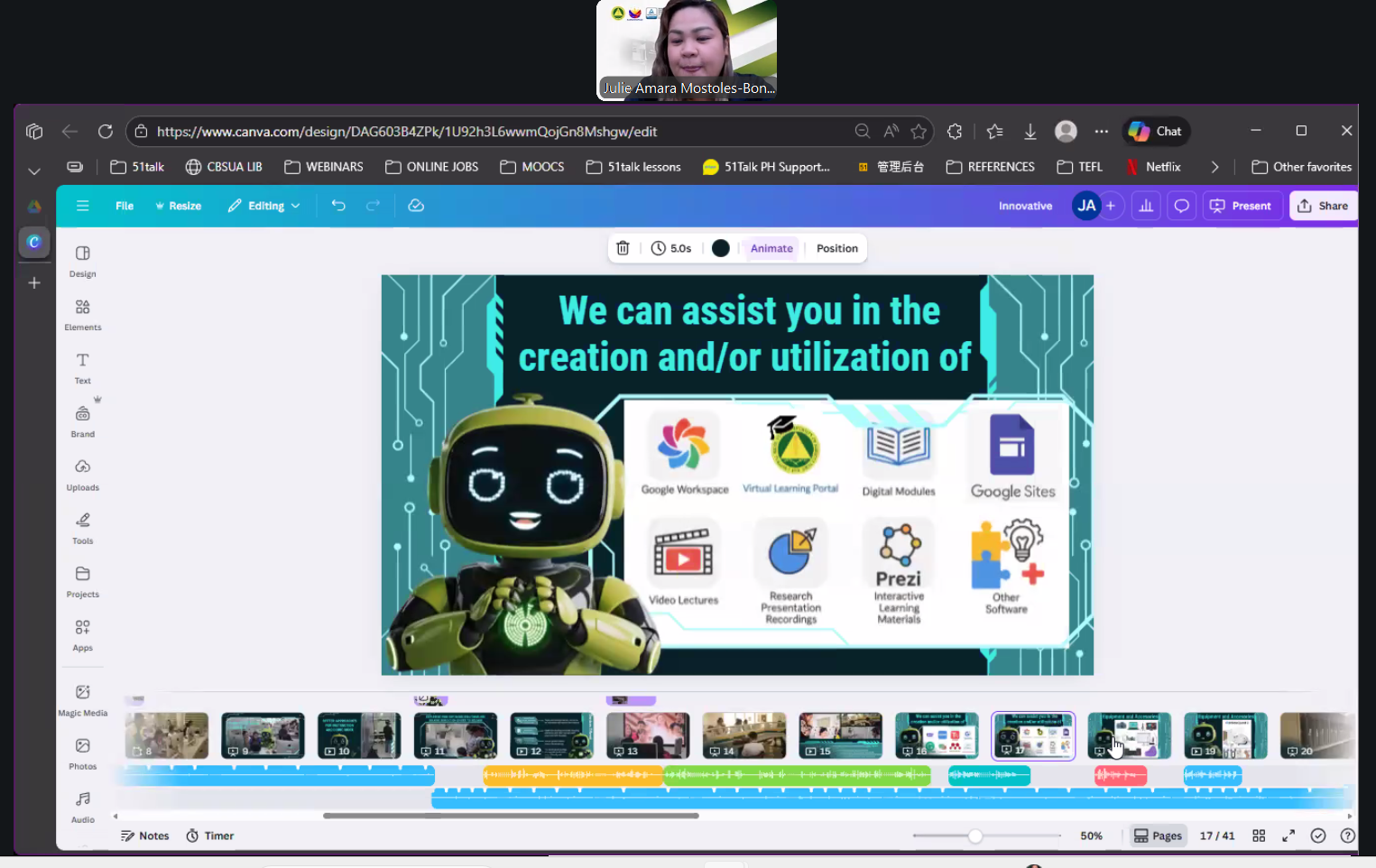Open the Elements panel in sidebar
Image resolution: width=1376 pixels, height=868 pixels.
click(82, 314)
